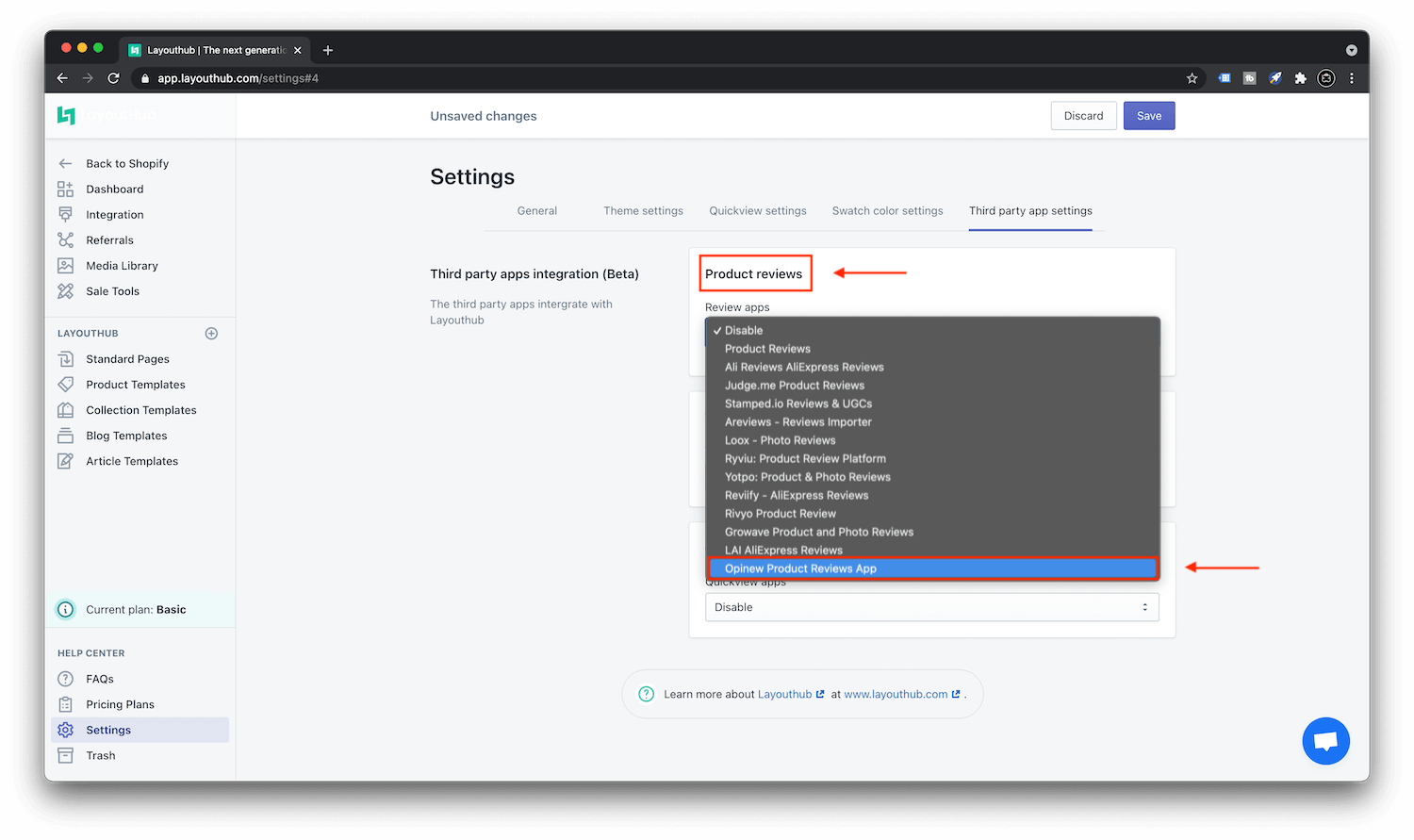Viewport: 1414px width, 840px height.
Task: Open the live chat bubble button
Action: click(1325, 741)
